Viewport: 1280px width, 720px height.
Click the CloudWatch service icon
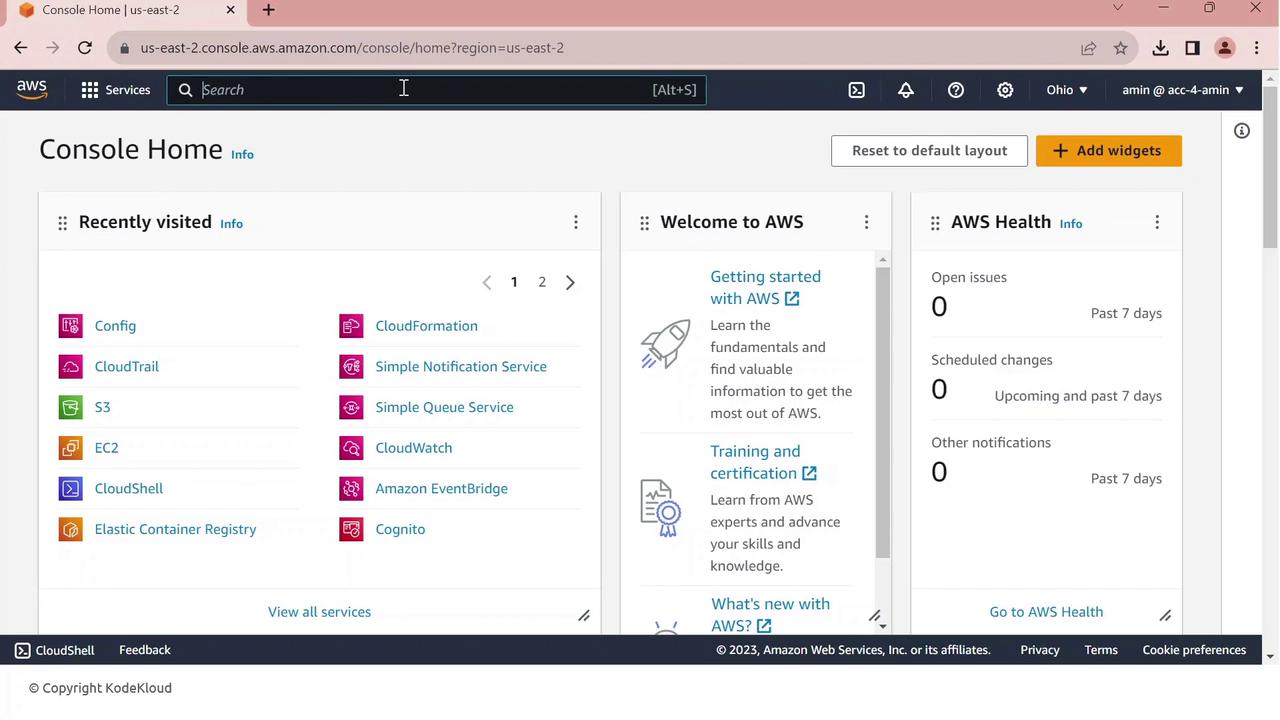click(351, 448)
